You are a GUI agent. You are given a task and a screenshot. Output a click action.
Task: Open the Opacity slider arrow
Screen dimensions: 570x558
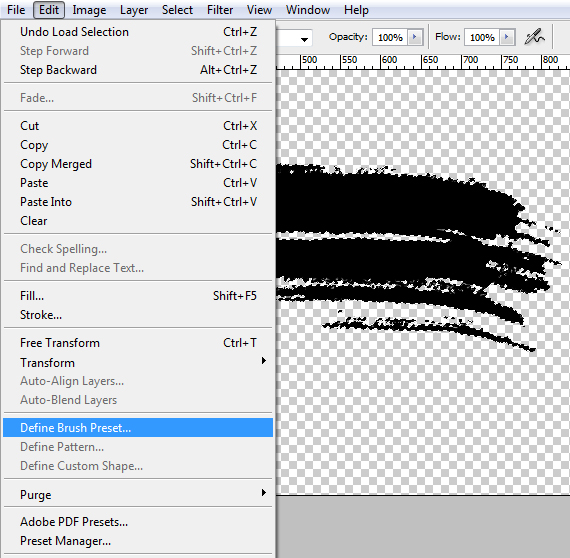click(415, 37)
